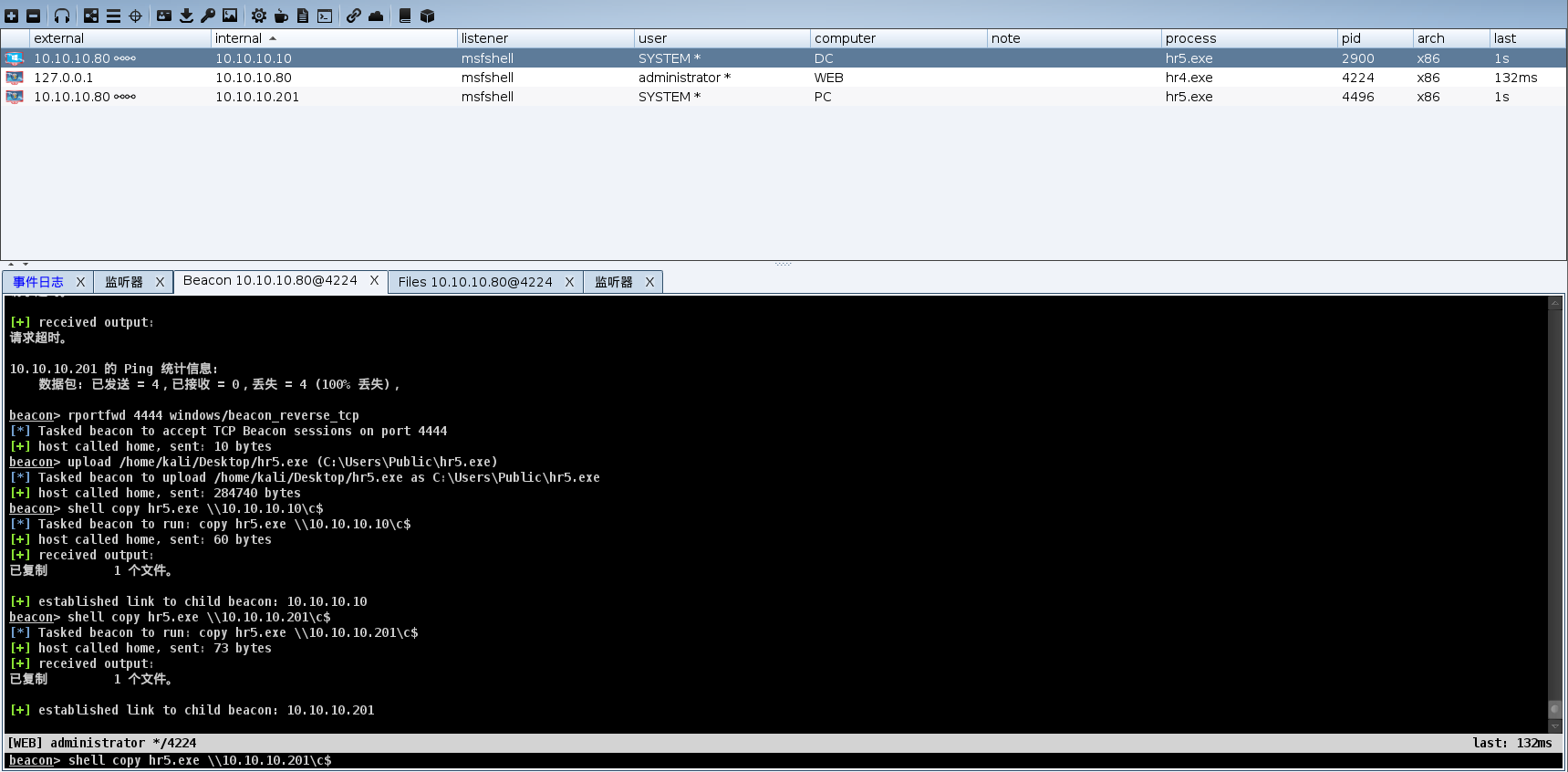This screenshot has width=1568, height=772.
Task: Host a file using link icon
Action: click(x=354, y=16)
